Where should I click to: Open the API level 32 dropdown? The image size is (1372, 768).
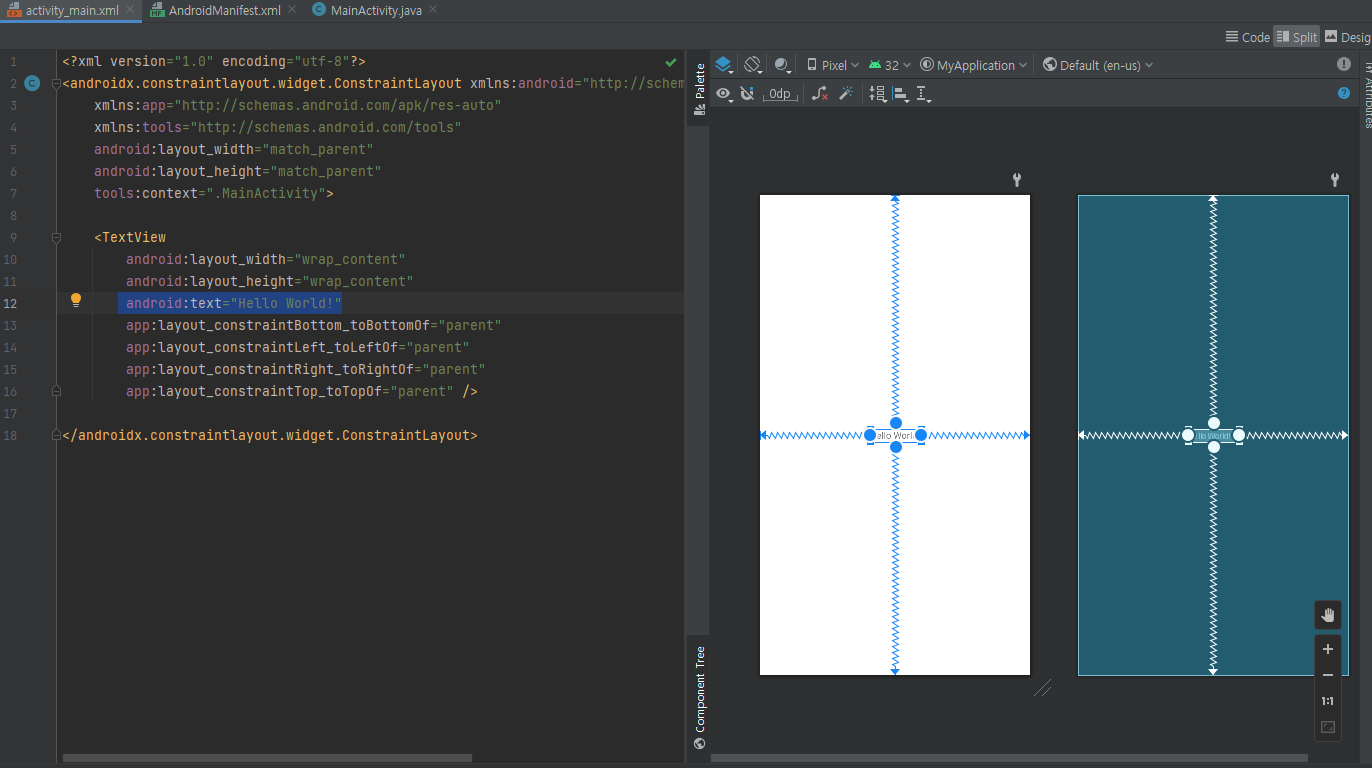click(x=889, y=65)
